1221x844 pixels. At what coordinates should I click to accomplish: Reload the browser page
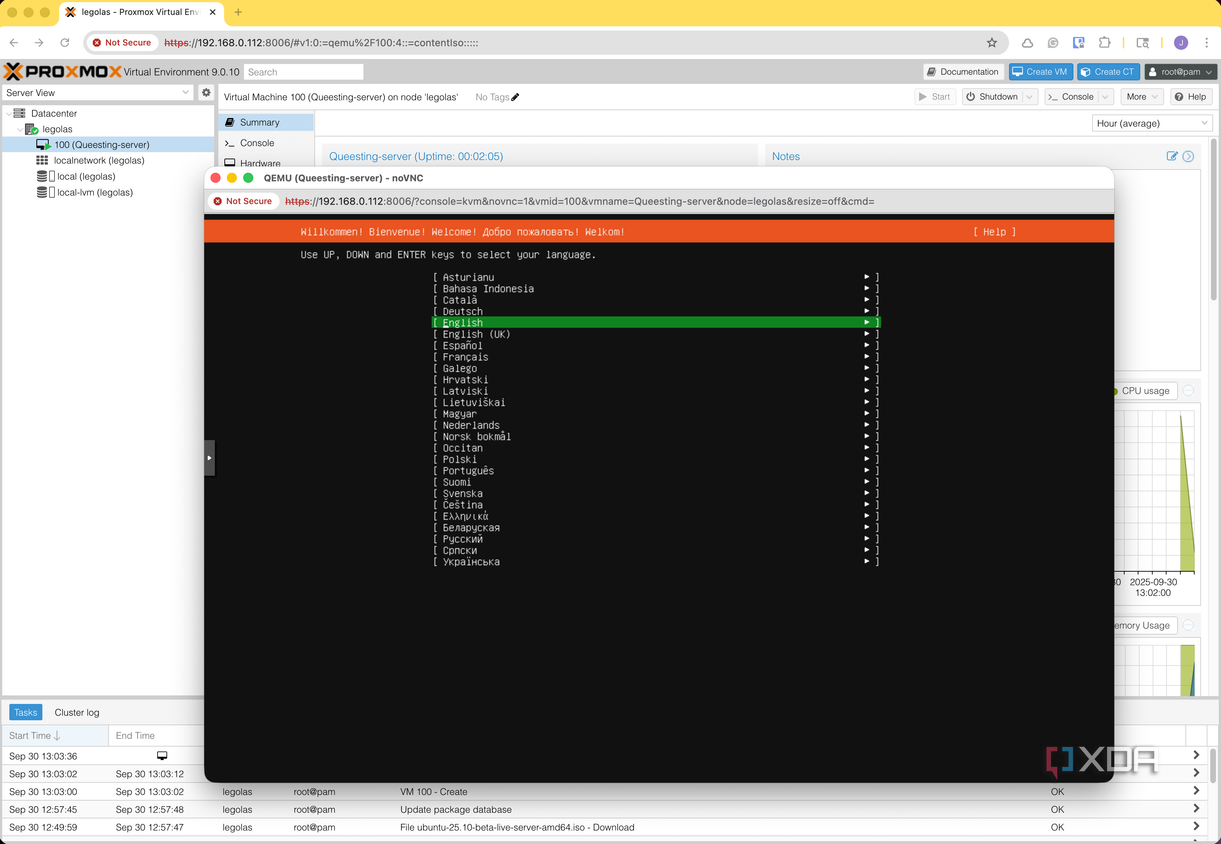[x=65, y=43]
